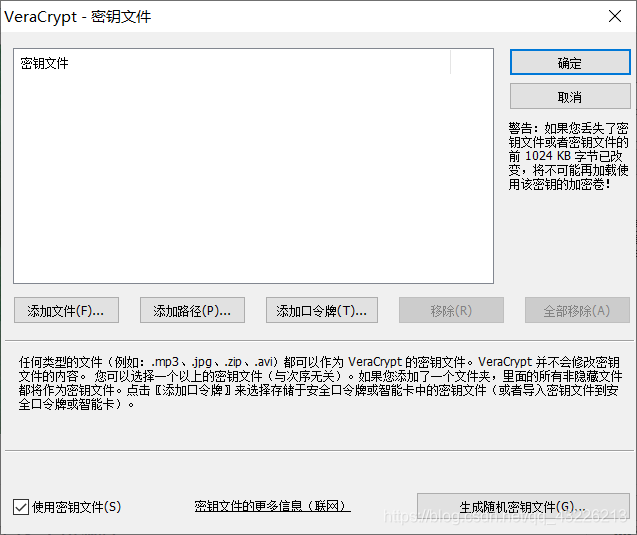Open the 添加文件(F)... dialog

coord(66,310)
